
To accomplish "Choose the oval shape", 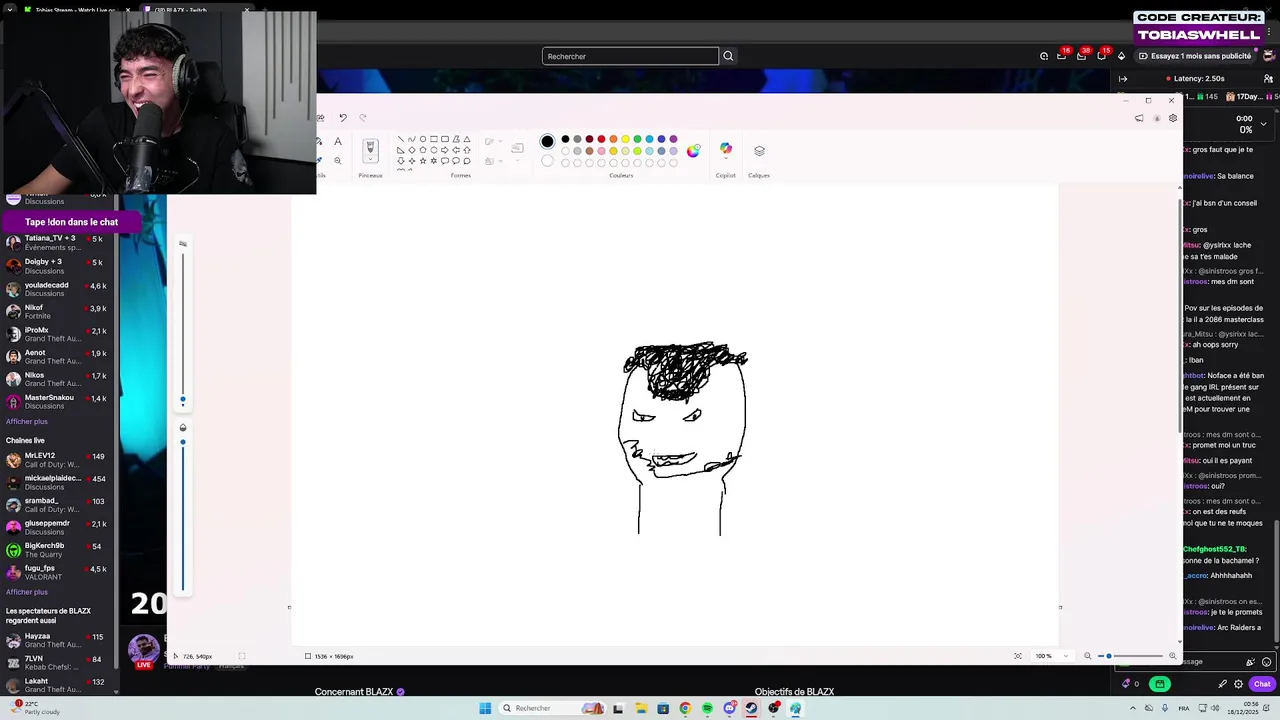I will 422,139.
